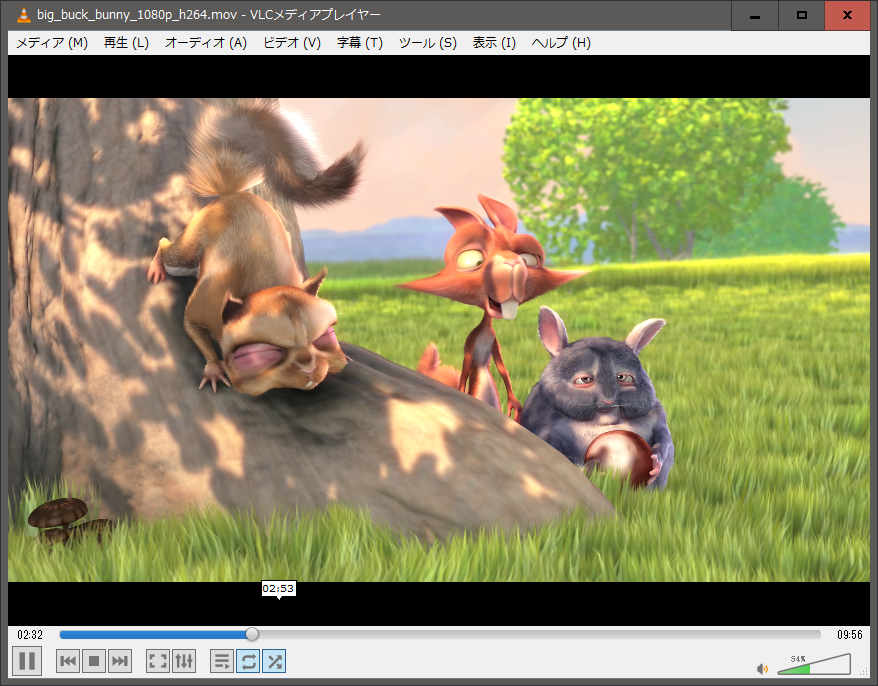Viewport: 878px width, 686px height.
Task: Jump to the previous media item
Action: 68,661
